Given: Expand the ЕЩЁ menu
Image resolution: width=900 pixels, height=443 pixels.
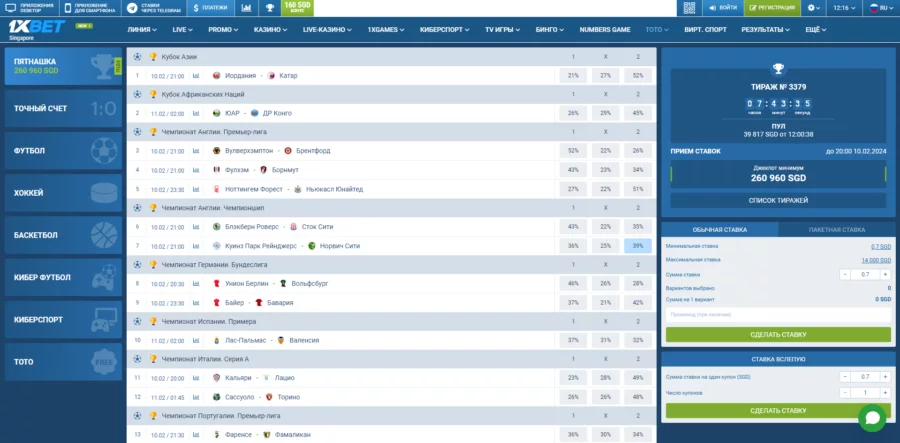Looking at the screenshot, I should coord(816,30).
